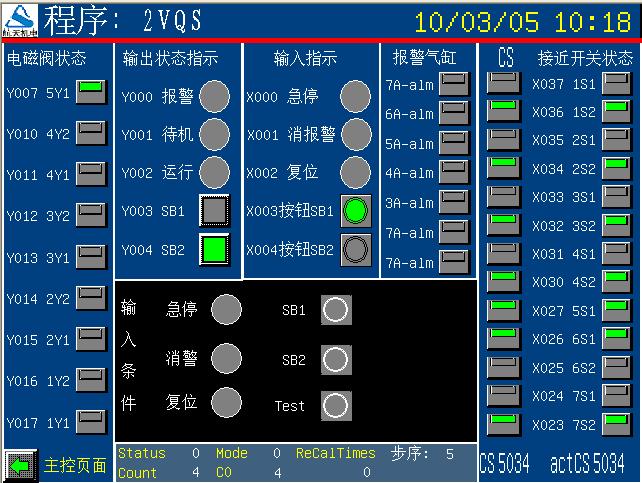Click the Y000 alarm status lamp
Viewport: 642px width, 483px height.
click(214, 98)
